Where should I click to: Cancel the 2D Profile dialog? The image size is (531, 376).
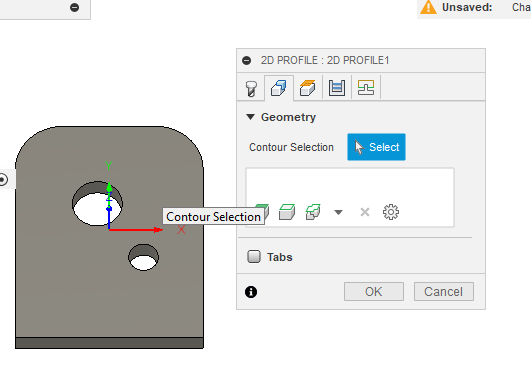(x=444, y=292)
